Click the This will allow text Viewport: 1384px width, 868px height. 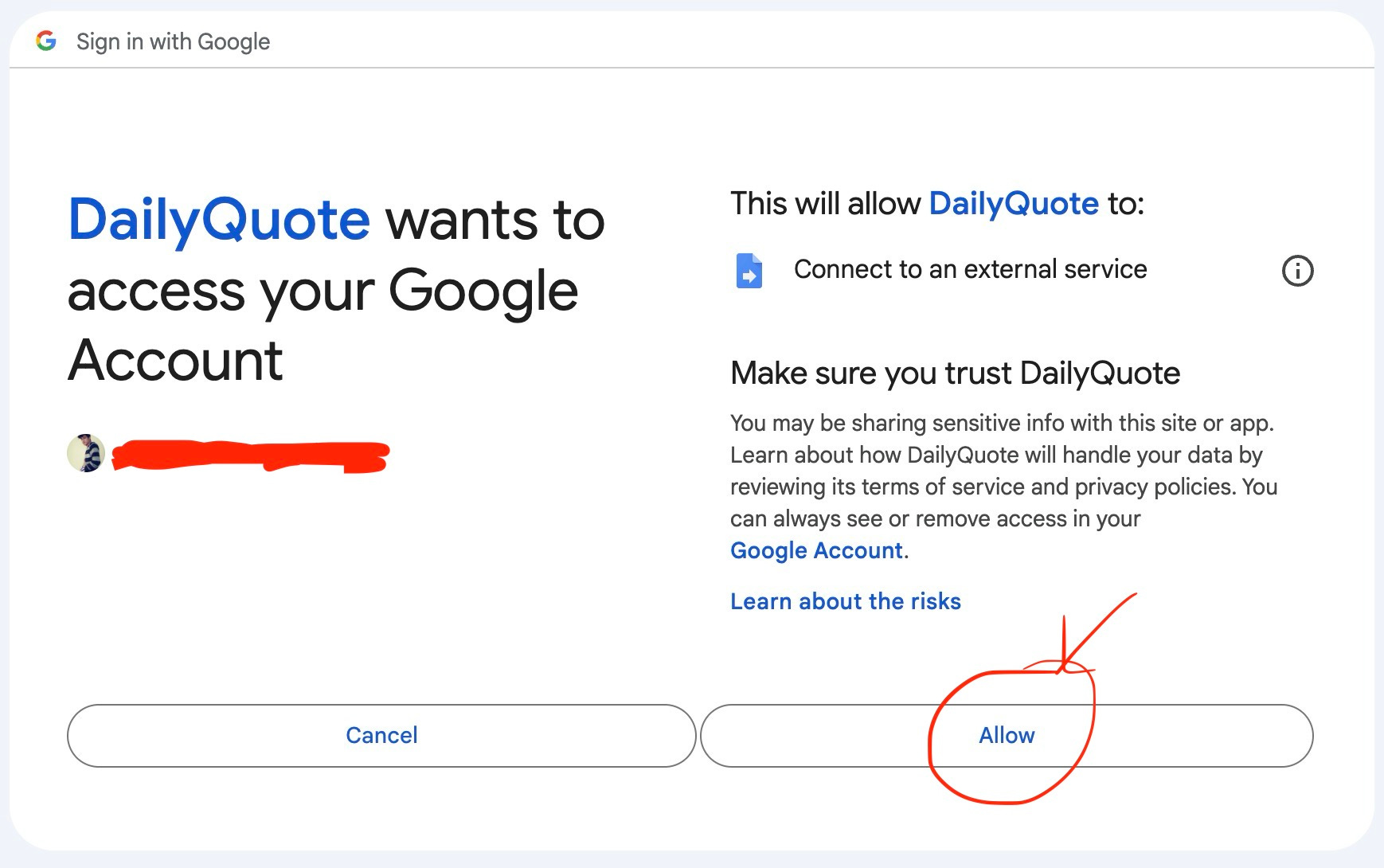point(826,205)
